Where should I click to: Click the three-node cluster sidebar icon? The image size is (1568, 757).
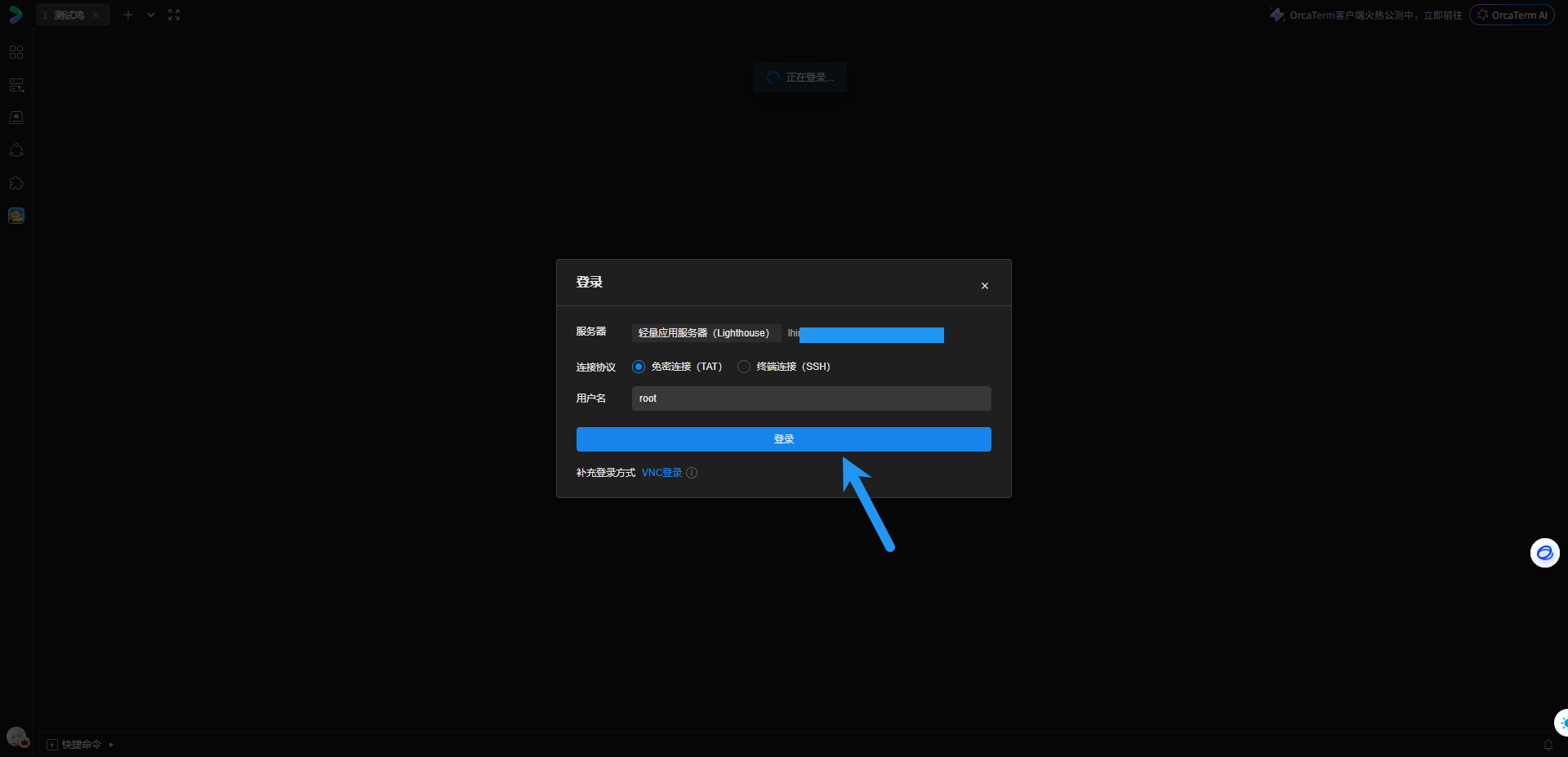coord(16,150)
